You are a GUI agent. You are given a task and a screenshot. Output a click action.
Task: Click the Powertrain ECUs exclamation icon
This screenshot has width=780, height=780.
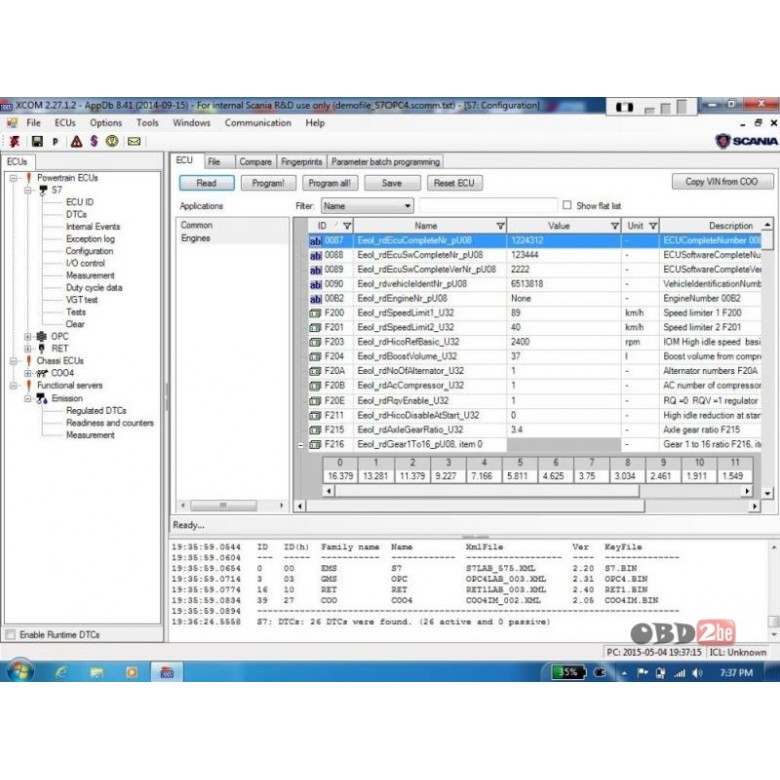click(29, 178)
